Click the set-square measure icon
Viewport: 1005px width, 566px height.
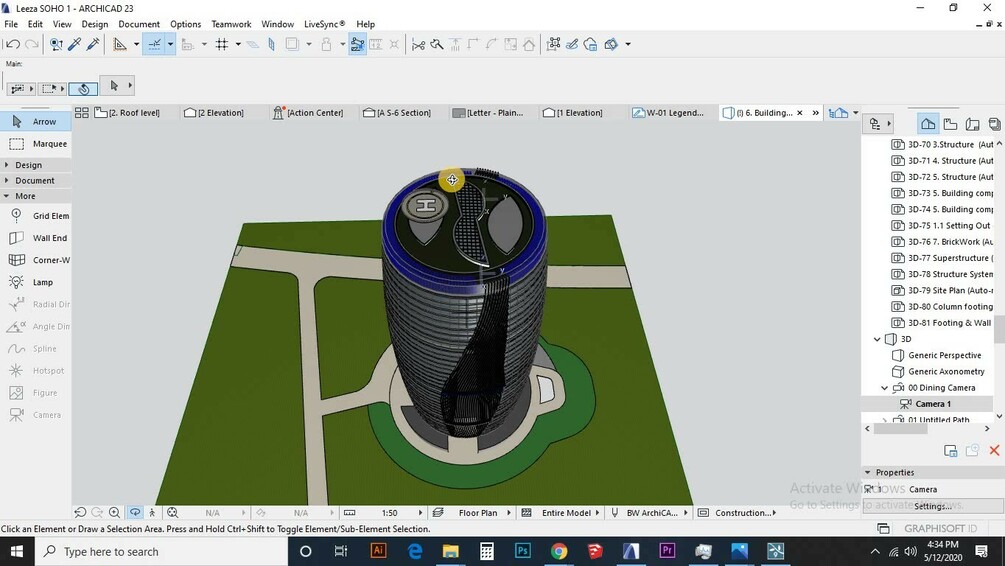(120, 44)
